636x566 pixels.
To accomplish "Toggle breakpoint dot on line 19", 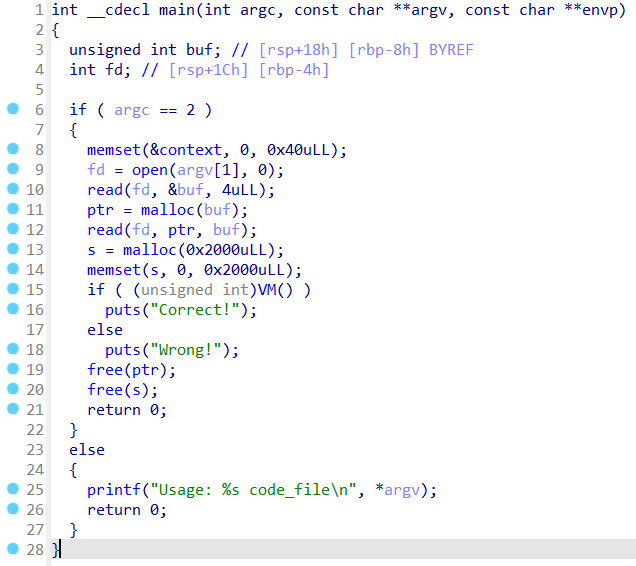I will 13,368.
